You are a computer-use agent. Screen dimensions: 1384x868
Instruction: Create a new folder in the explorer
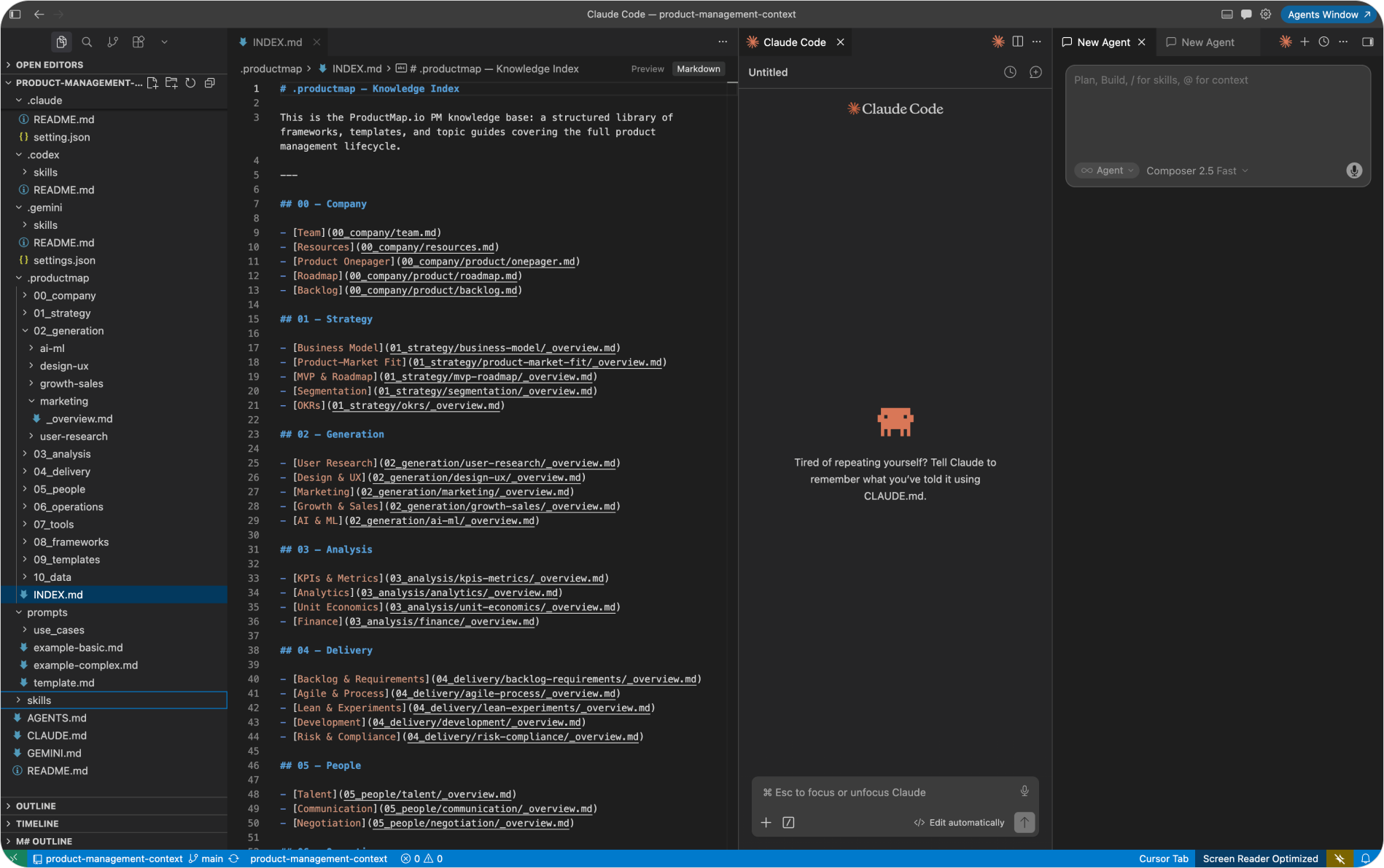[x=171, y=83]
